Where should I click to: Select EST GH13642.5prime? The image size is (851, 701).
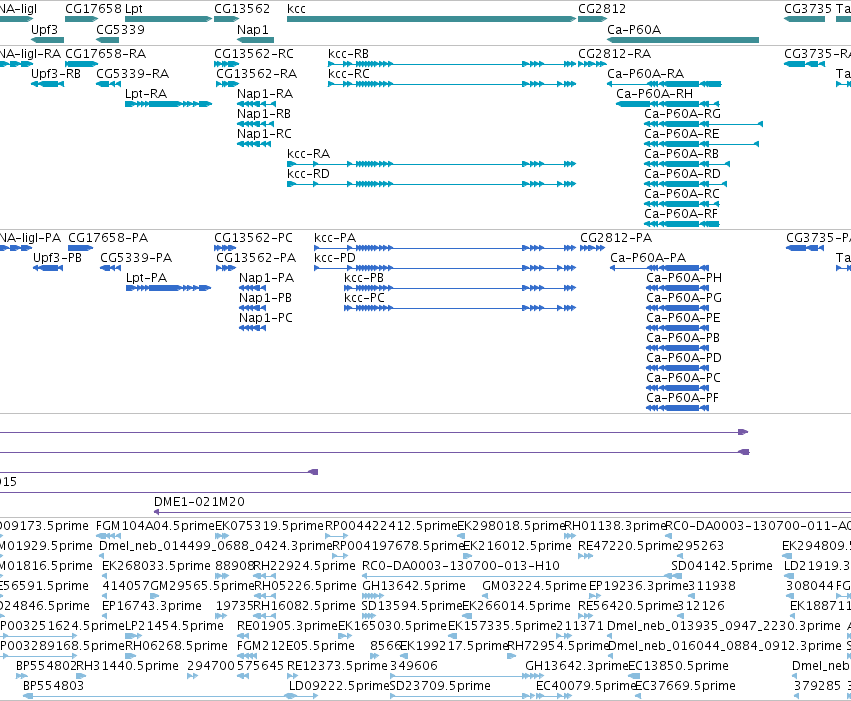414,586
